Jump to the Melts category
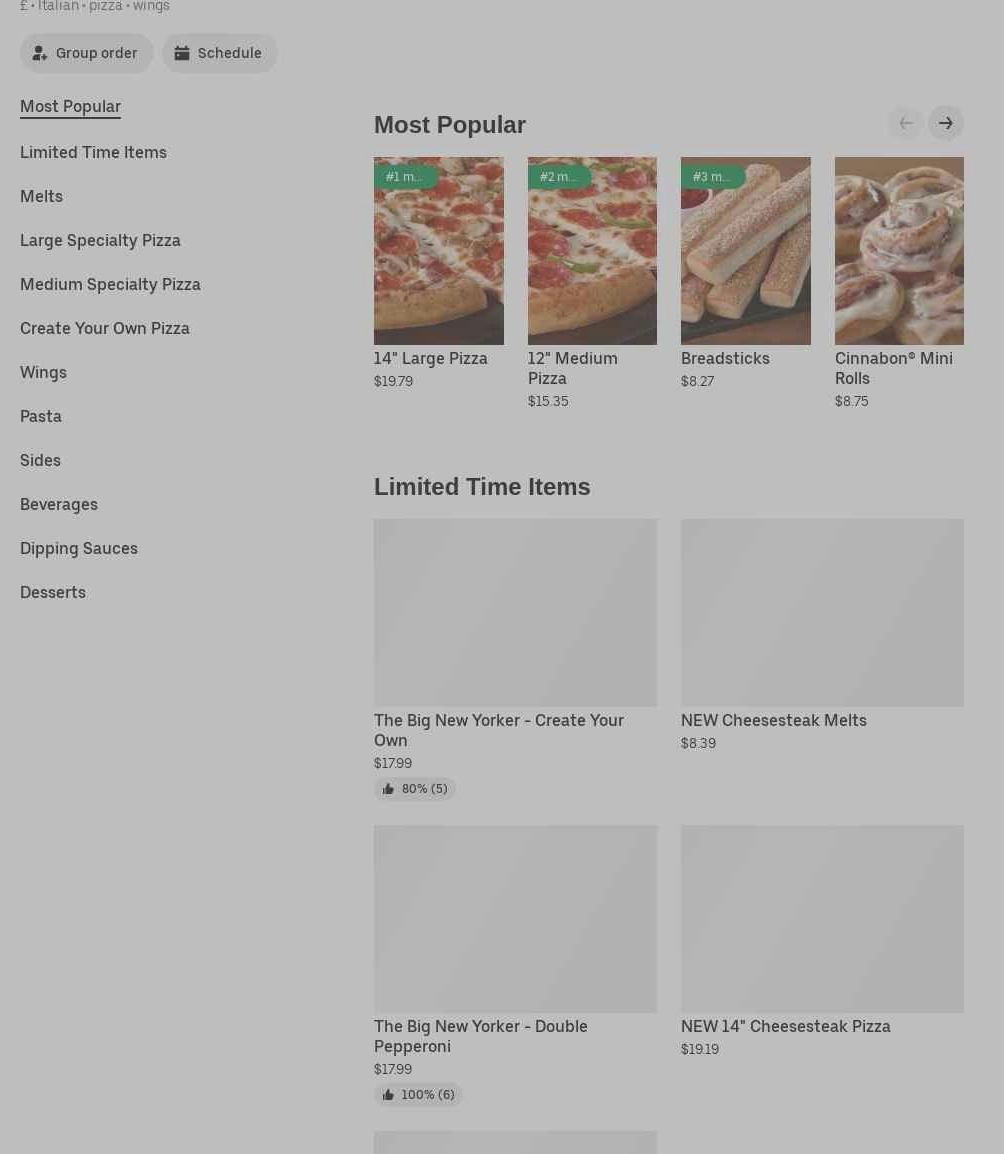 click(41, 197)
